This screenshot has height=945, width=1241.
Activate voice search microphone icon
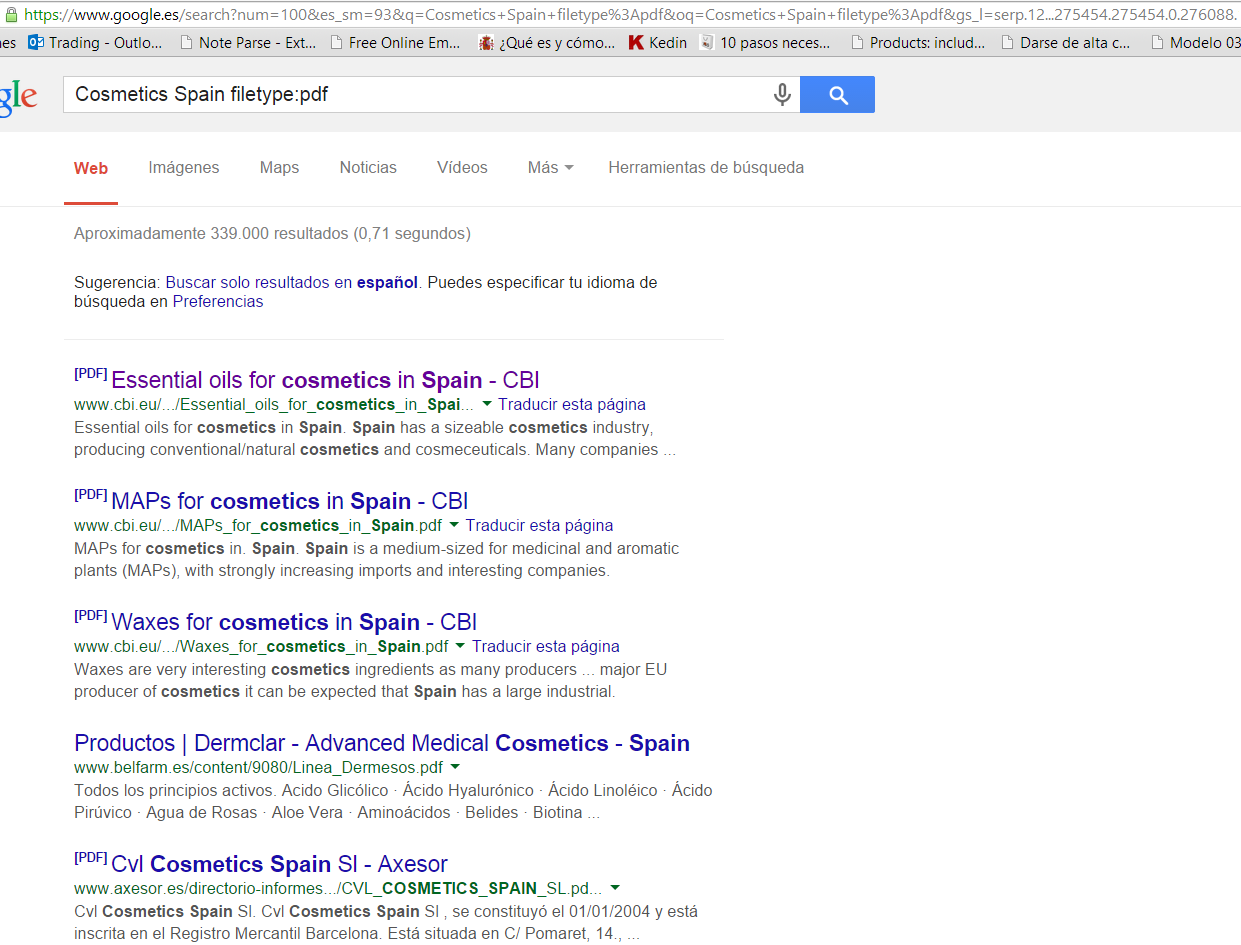[x=782, y=95]
